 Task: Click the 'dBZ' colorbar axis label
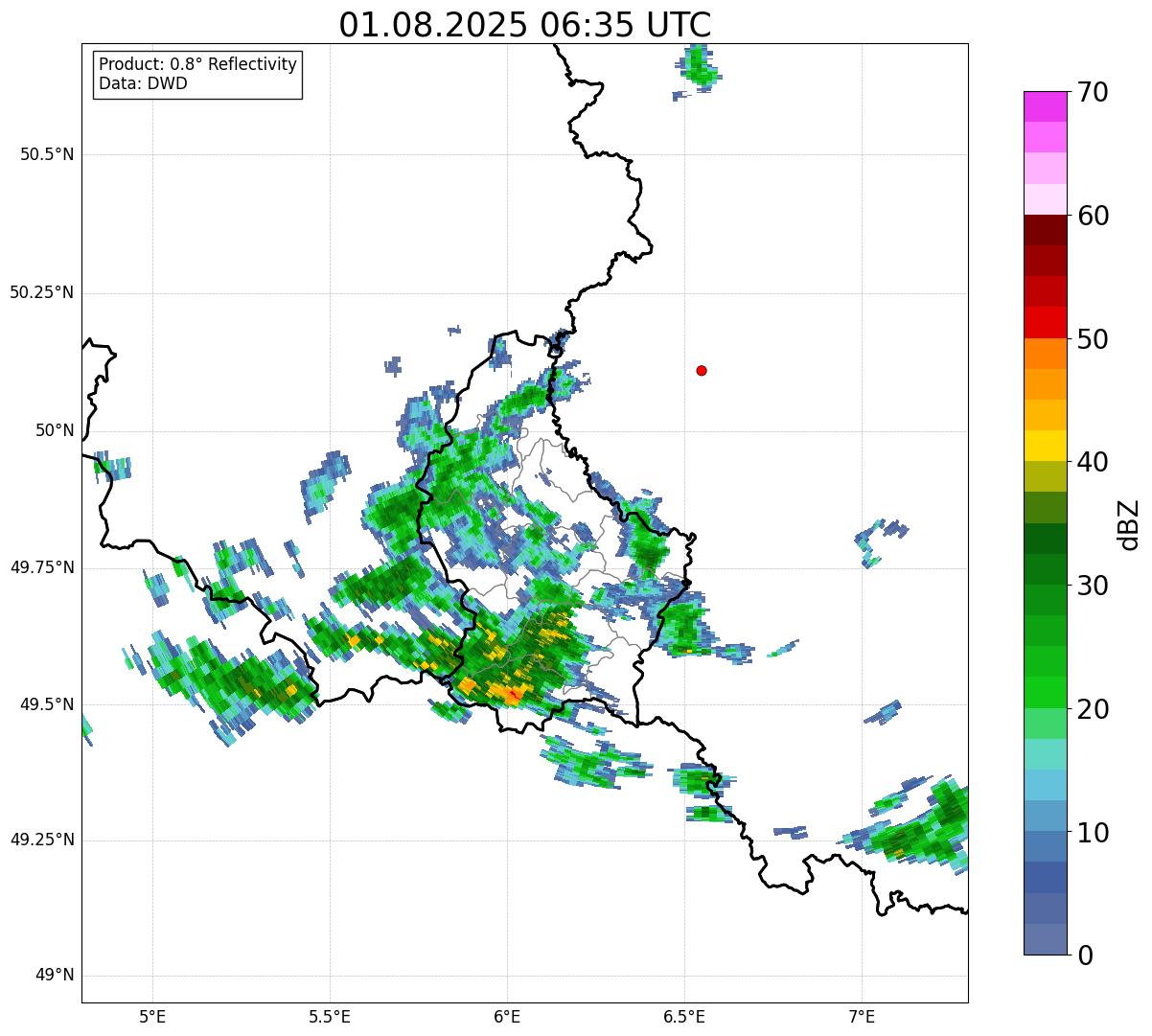point(1129,524)
